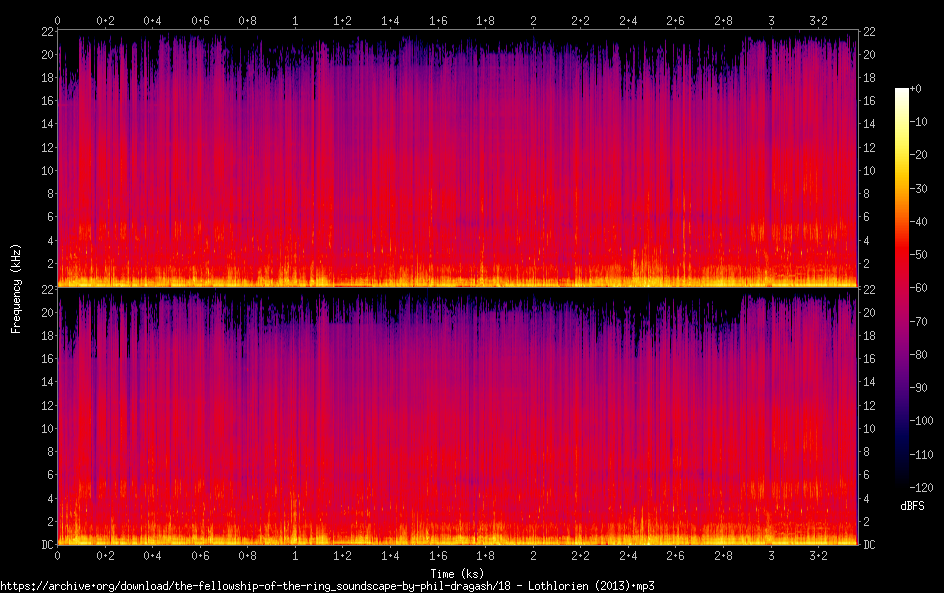
Task: Click the 3.2 tick on the bottom time axis
Action: (818, 557)
